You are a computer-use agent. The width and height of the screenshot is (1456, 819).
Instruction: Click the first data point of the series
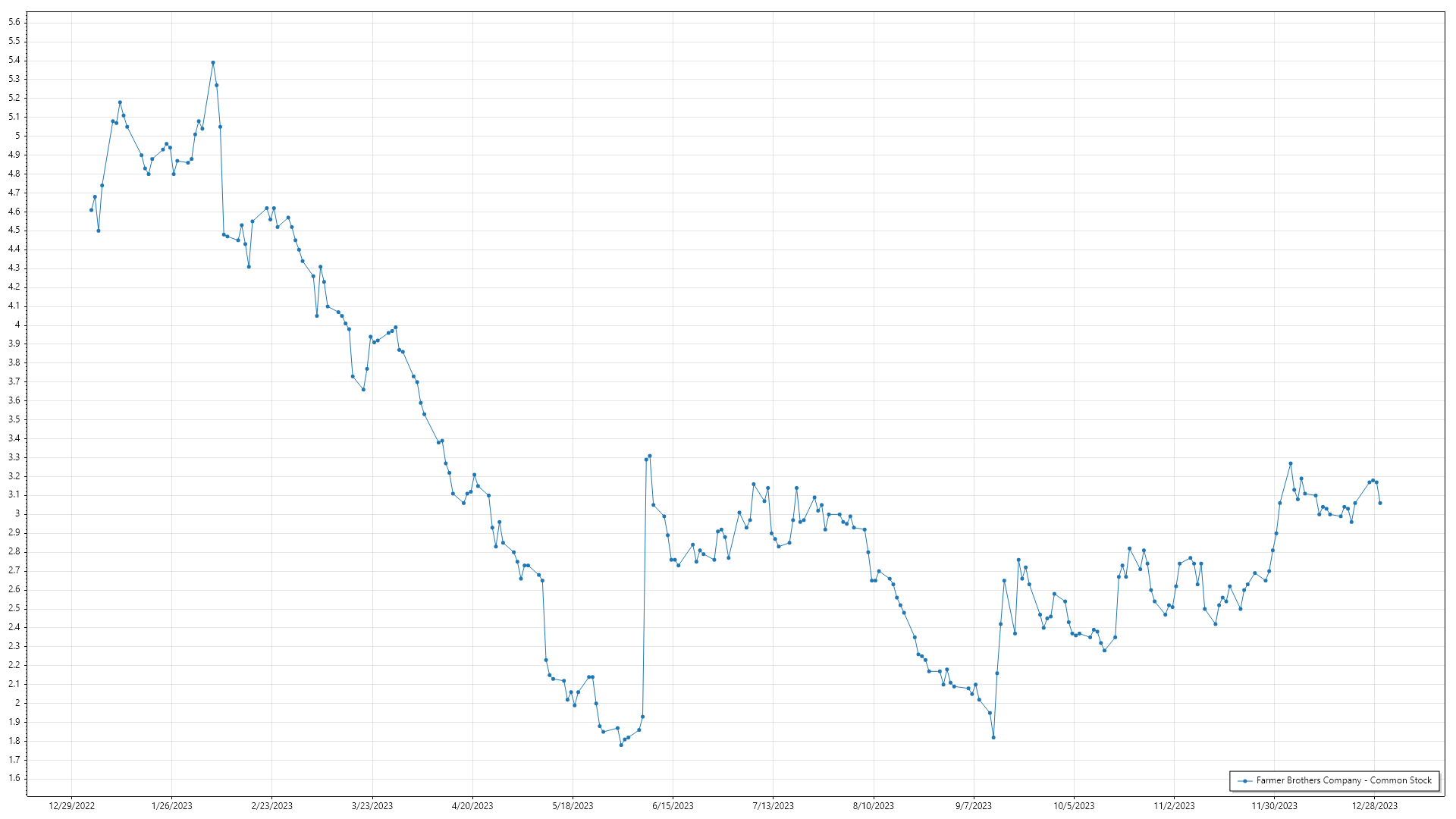(91, 210)
